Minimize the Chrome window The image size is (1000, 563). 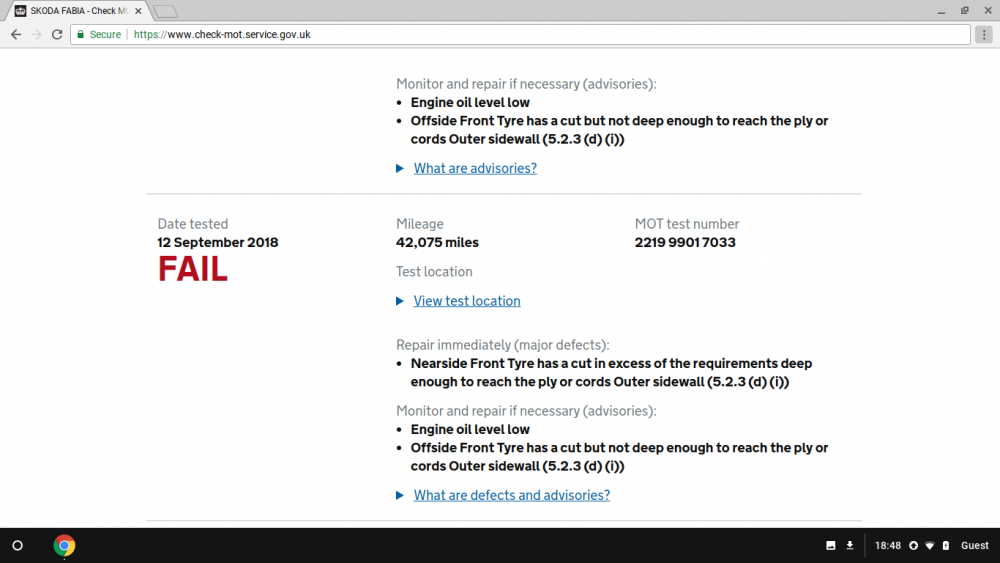941,11
